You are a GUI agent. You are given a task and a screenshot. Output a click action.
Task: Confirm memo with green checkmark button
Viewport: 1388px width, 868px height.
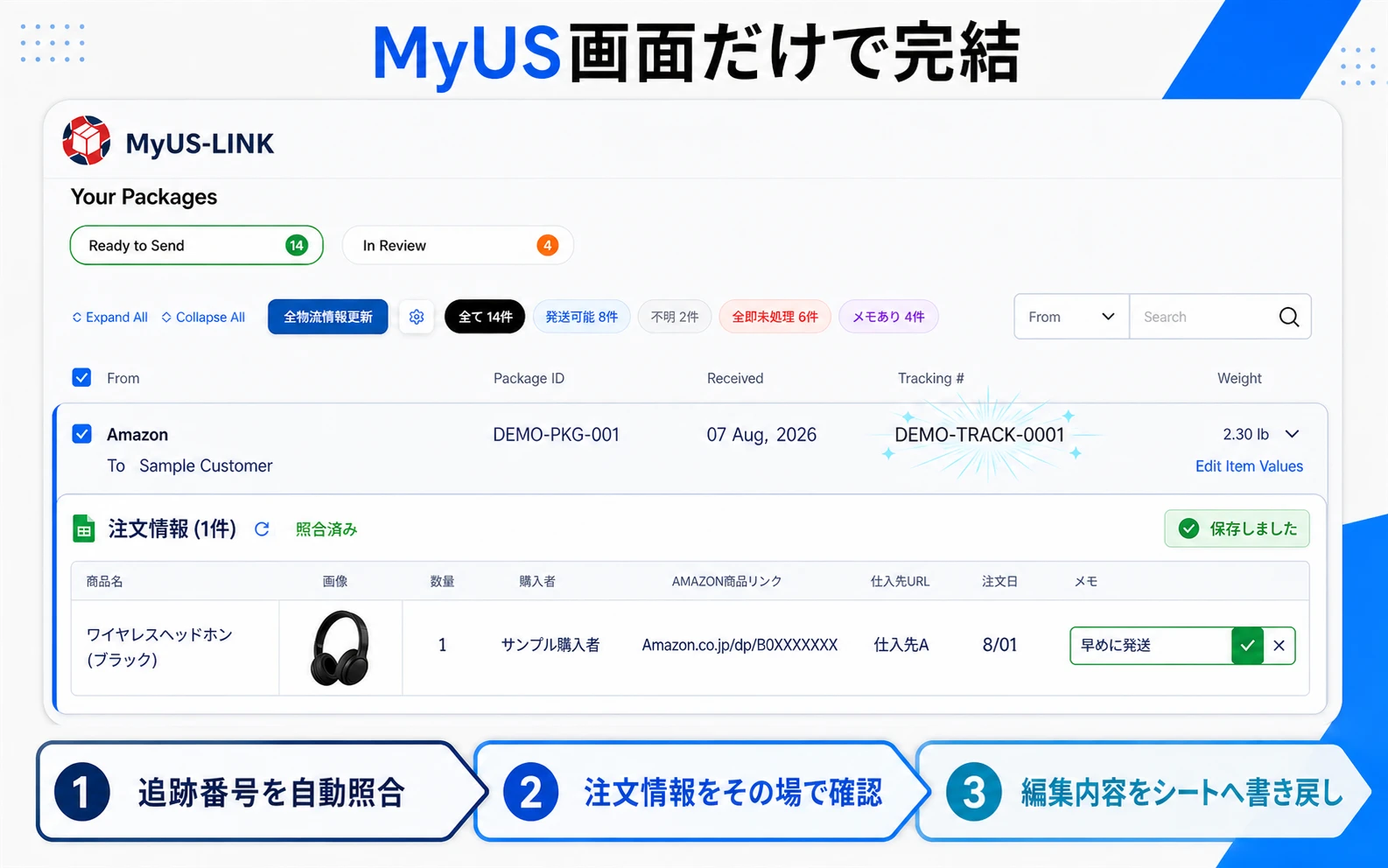(x=1247, y=646)
